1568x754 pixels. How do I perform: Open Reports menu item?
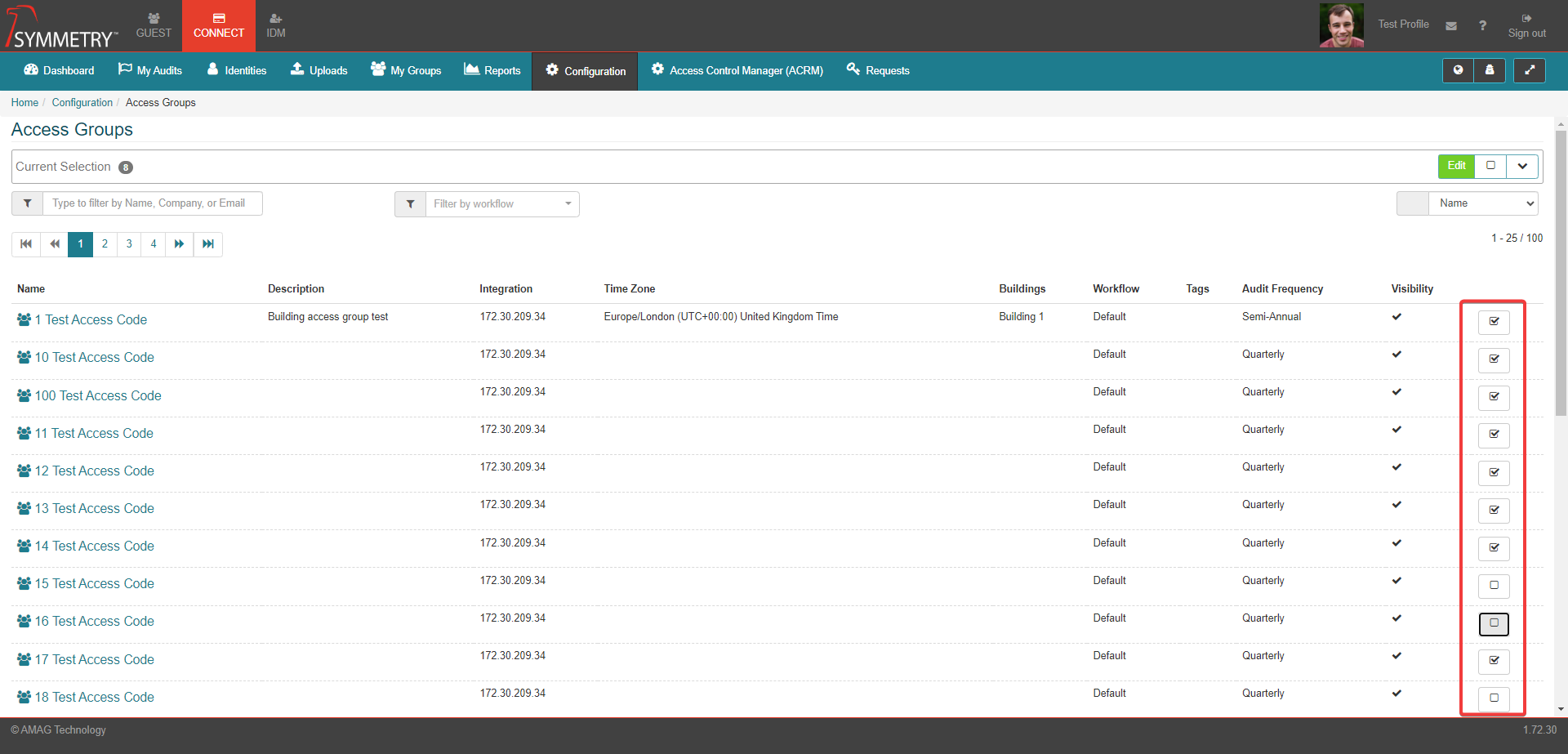point(492,70)
